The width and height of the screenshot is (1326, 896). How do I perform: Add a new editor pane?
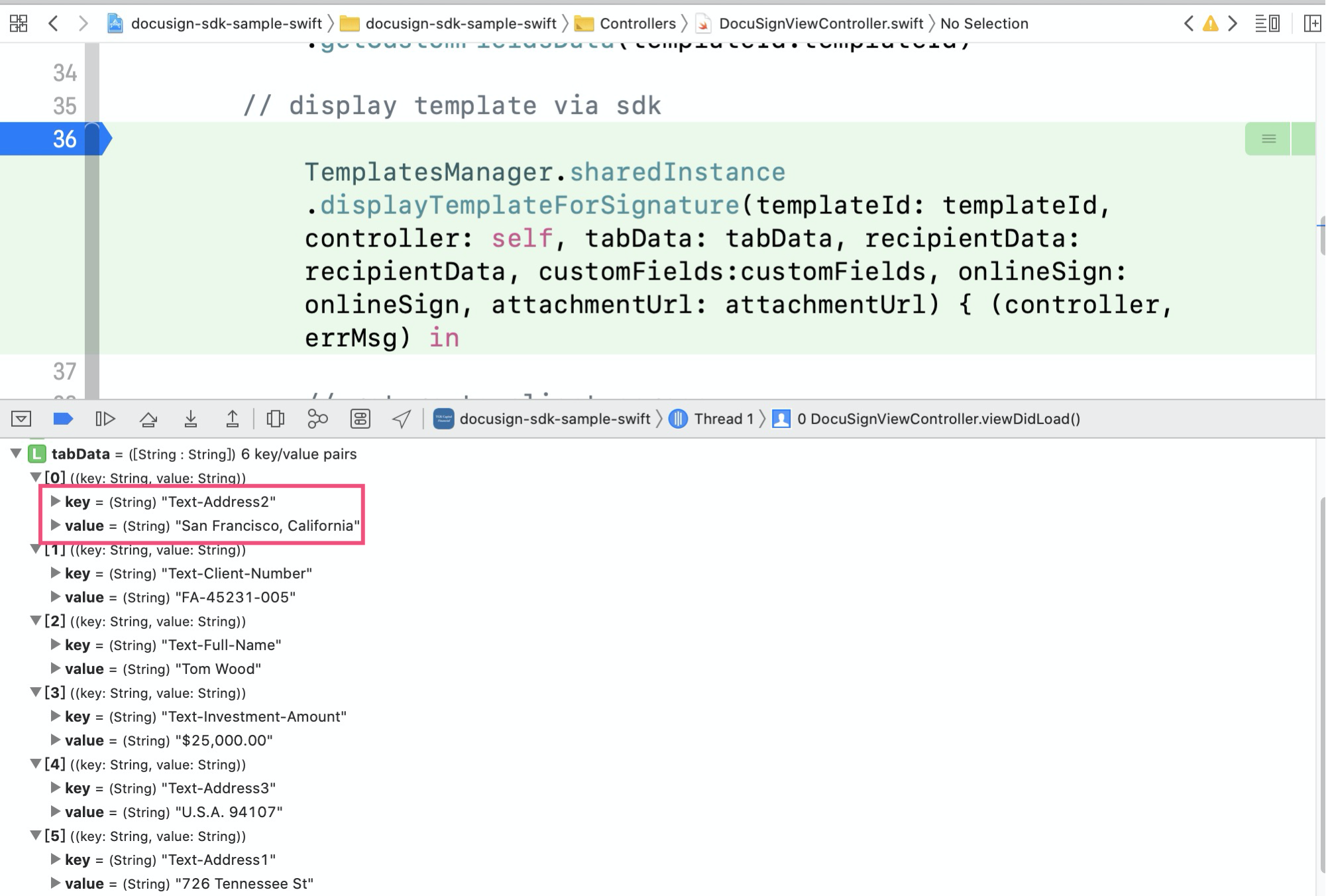[1312, 24]
